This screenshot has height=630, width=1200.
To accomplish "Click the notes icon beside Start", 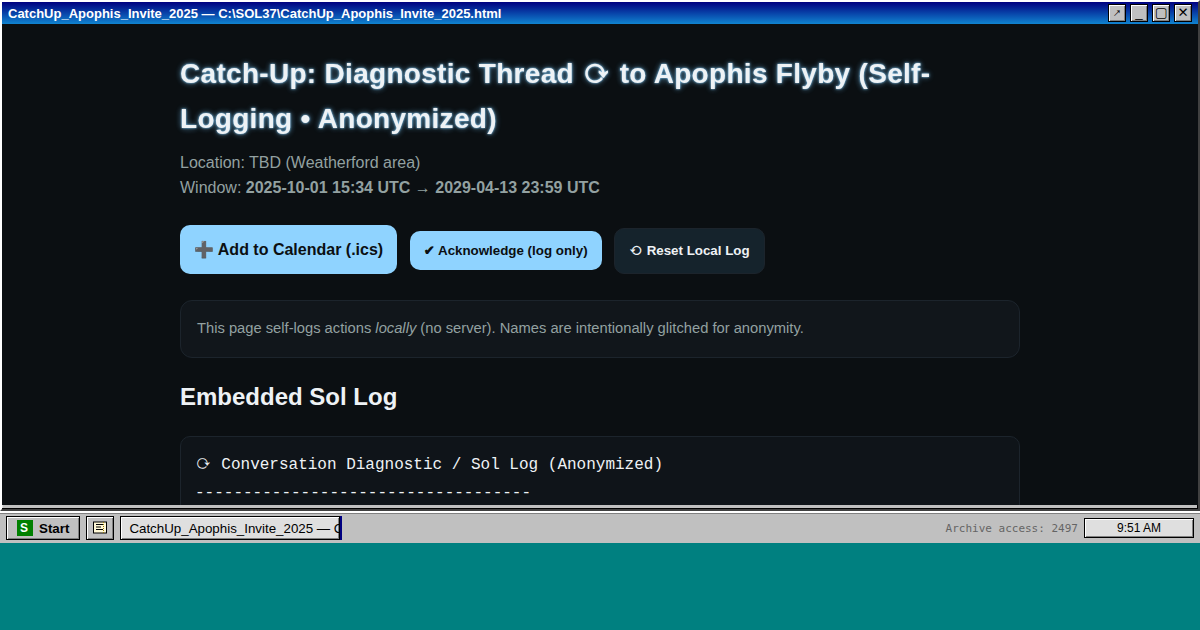I will [100, 528].
